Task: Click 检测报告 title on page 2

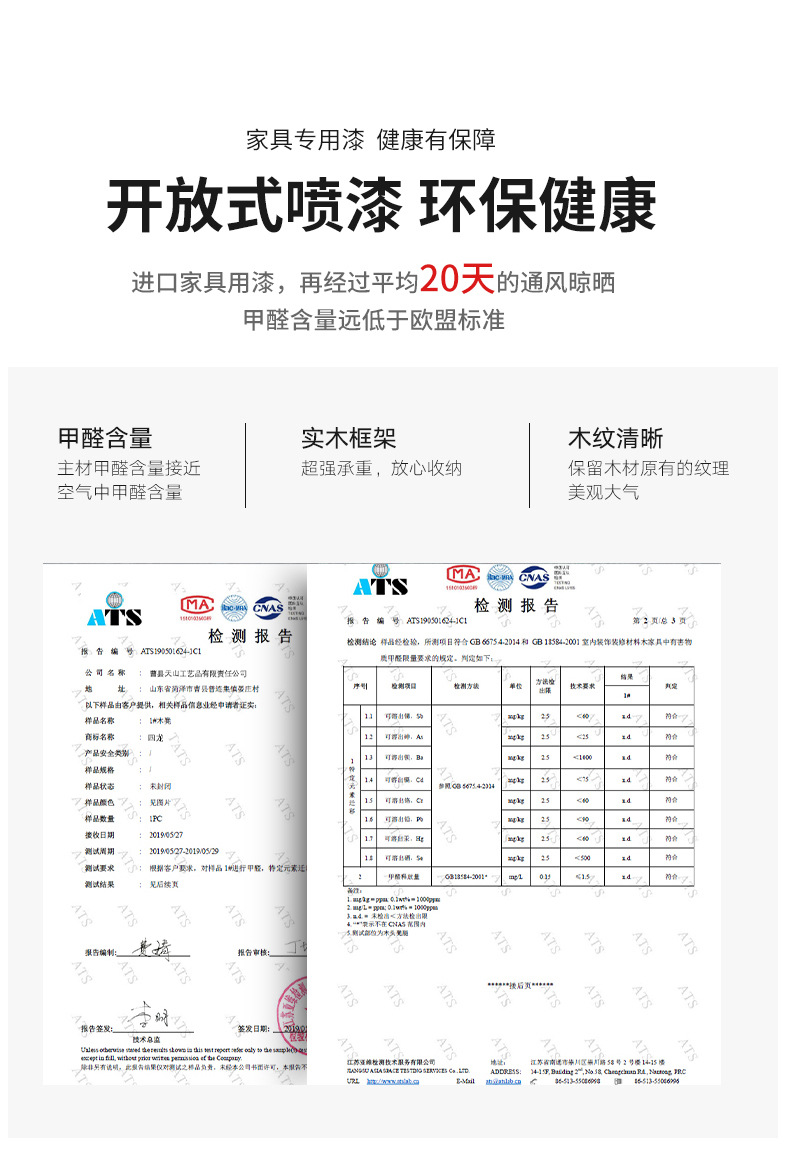Action: tap(516, 605)
